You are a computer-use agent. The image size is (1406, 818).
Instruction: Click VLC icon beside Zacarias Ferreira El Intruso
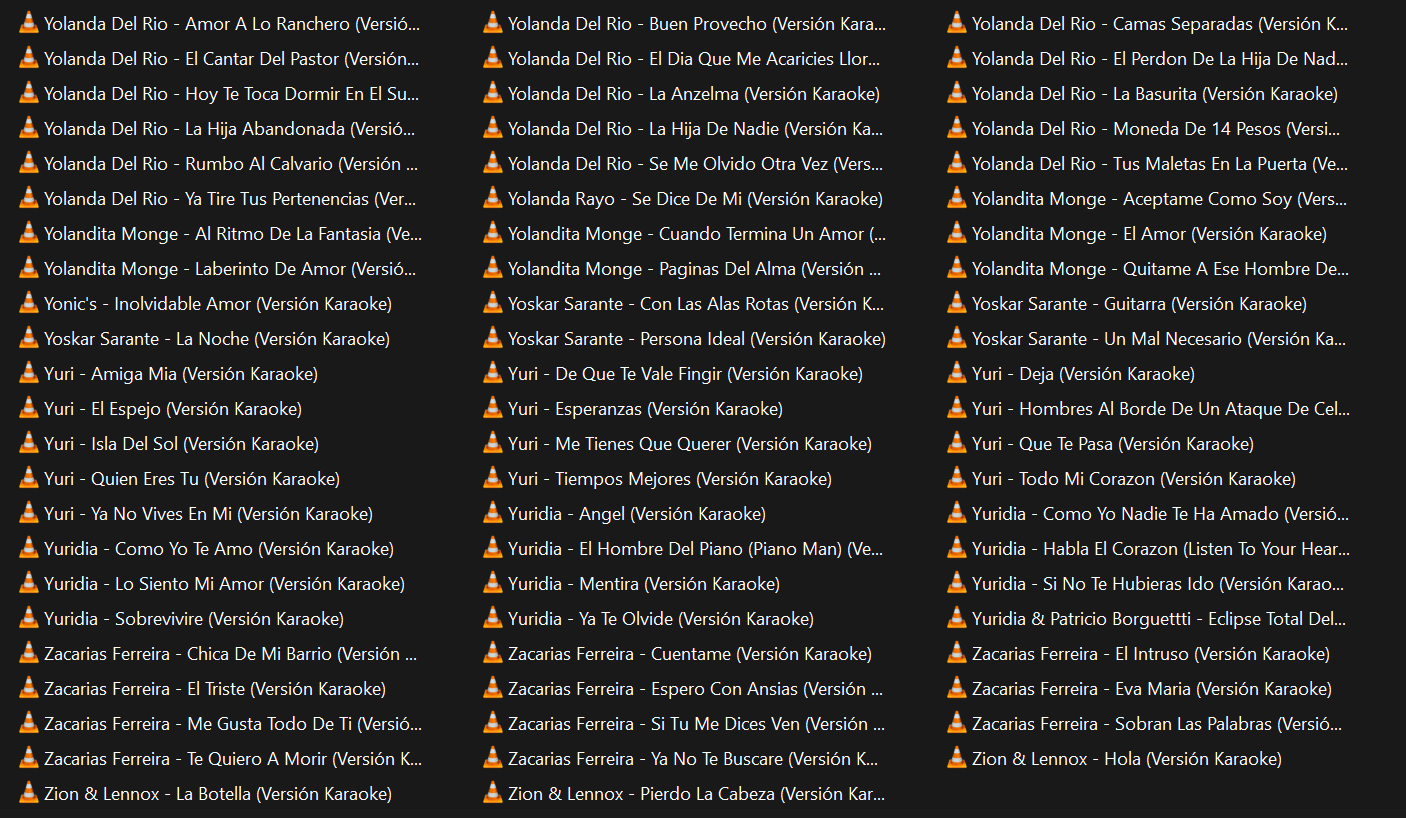[957, 653]
